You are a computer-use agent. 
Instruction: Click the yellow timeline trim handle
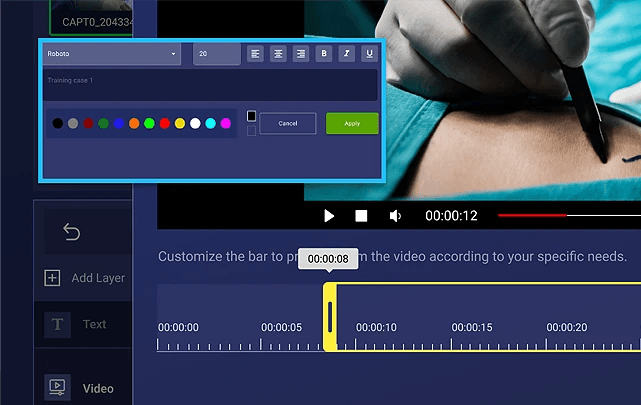[x=330, y=317]
